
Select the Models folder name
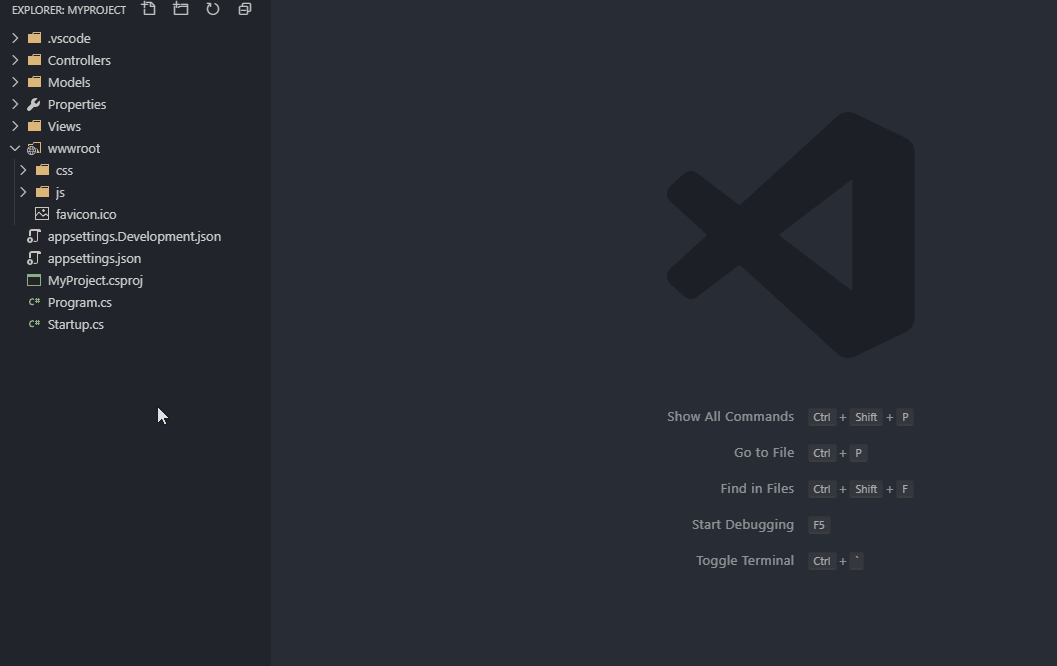click(x=69, y=82)
